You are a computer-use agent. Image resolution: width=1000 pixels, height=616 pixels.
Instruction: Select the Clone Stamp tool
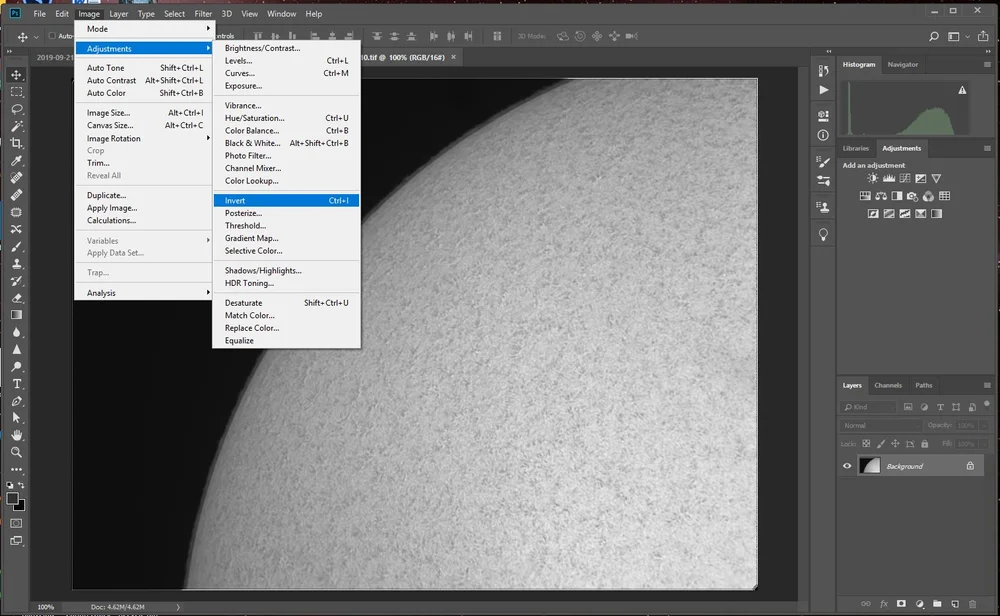(17, 263)
